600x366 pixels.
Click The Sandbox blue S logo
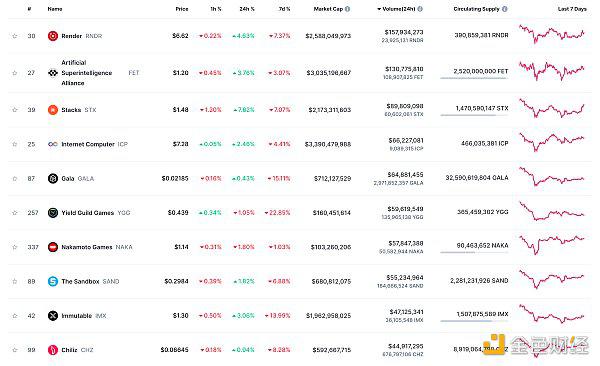[53, 281]
